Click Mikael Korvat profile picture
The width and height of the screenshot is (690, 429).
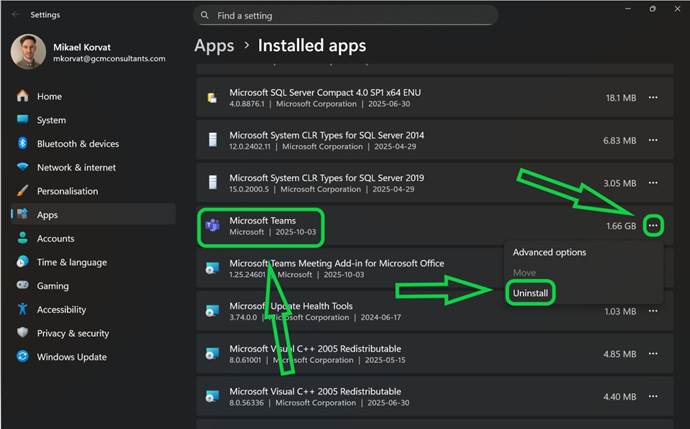(x=28, y=52)
